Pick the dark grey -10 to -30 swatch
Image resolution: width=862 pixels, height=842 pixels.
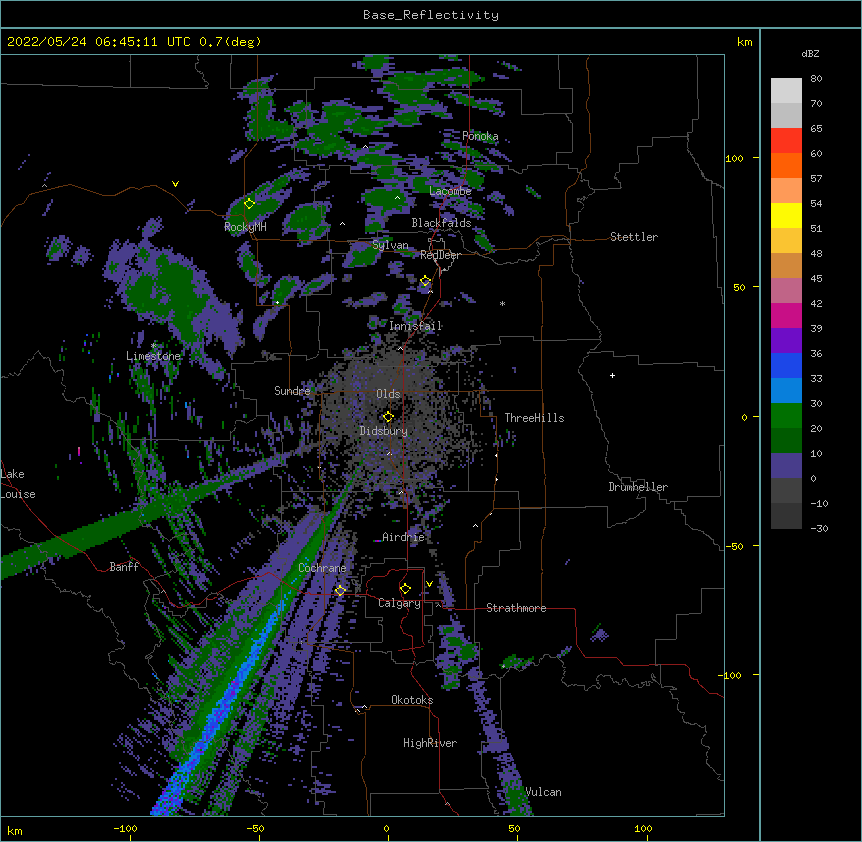786,516
